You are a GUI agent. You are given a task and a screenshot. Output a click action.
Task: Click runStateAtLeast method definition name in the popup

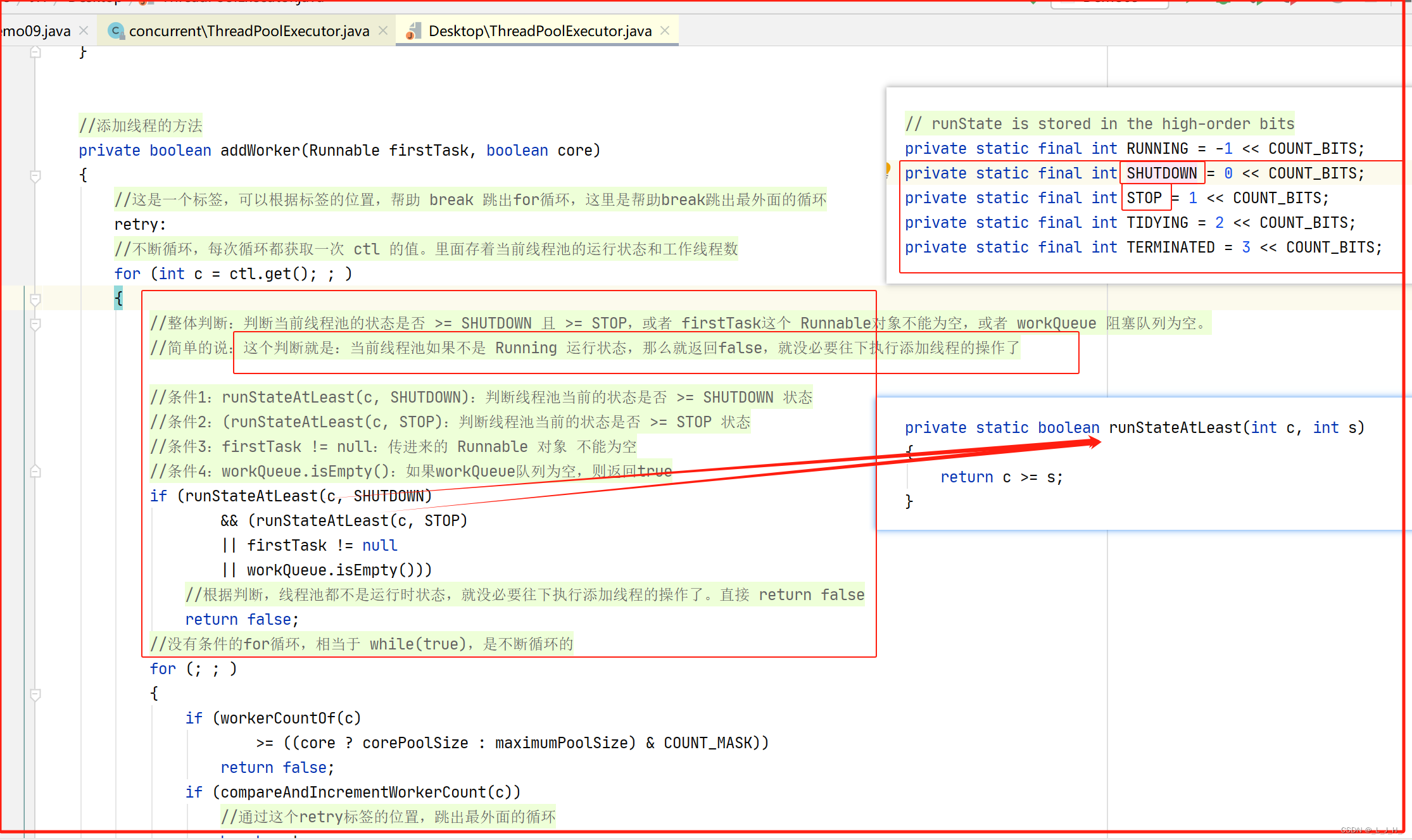click(x=1175, y=428)
